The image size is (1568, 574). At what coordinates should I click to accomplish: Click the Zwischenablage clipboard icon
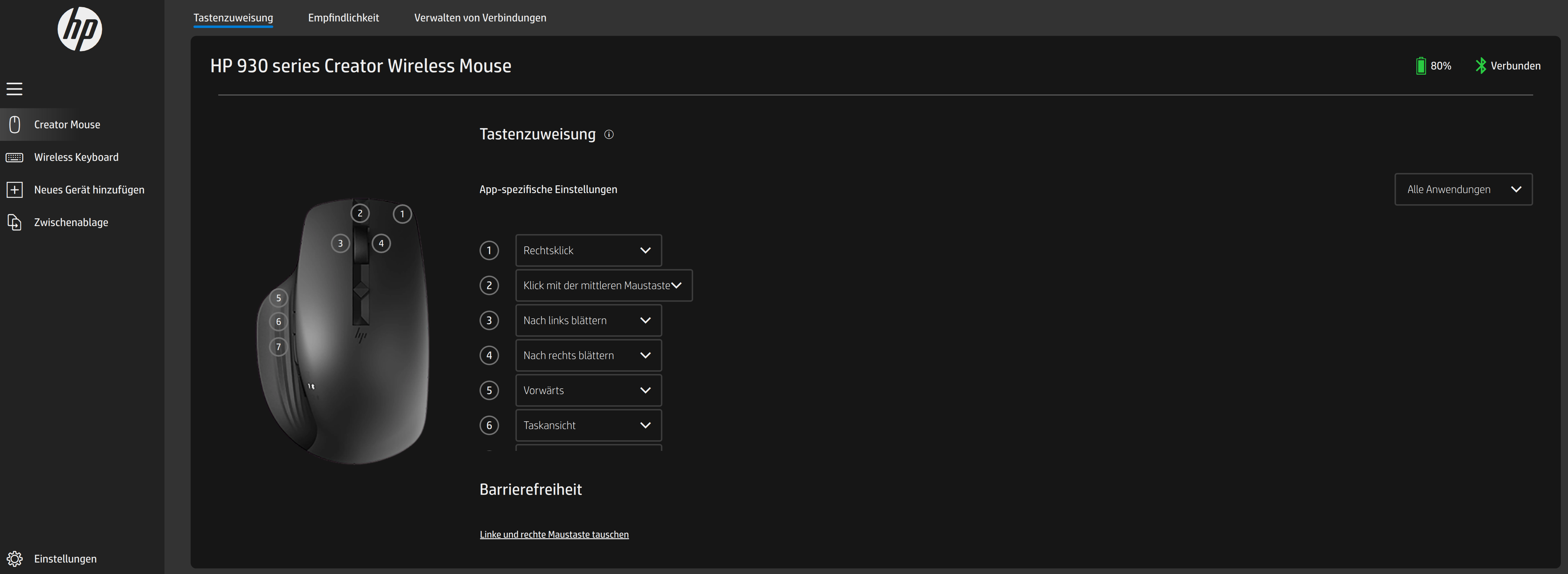click(15, 222)
